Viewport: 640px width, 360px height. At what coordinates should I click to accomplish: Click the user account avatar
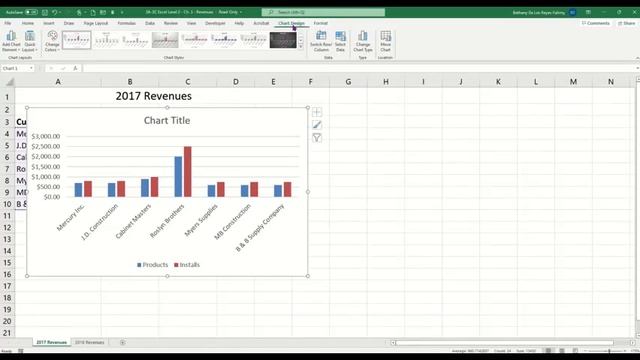click(573, 12)
